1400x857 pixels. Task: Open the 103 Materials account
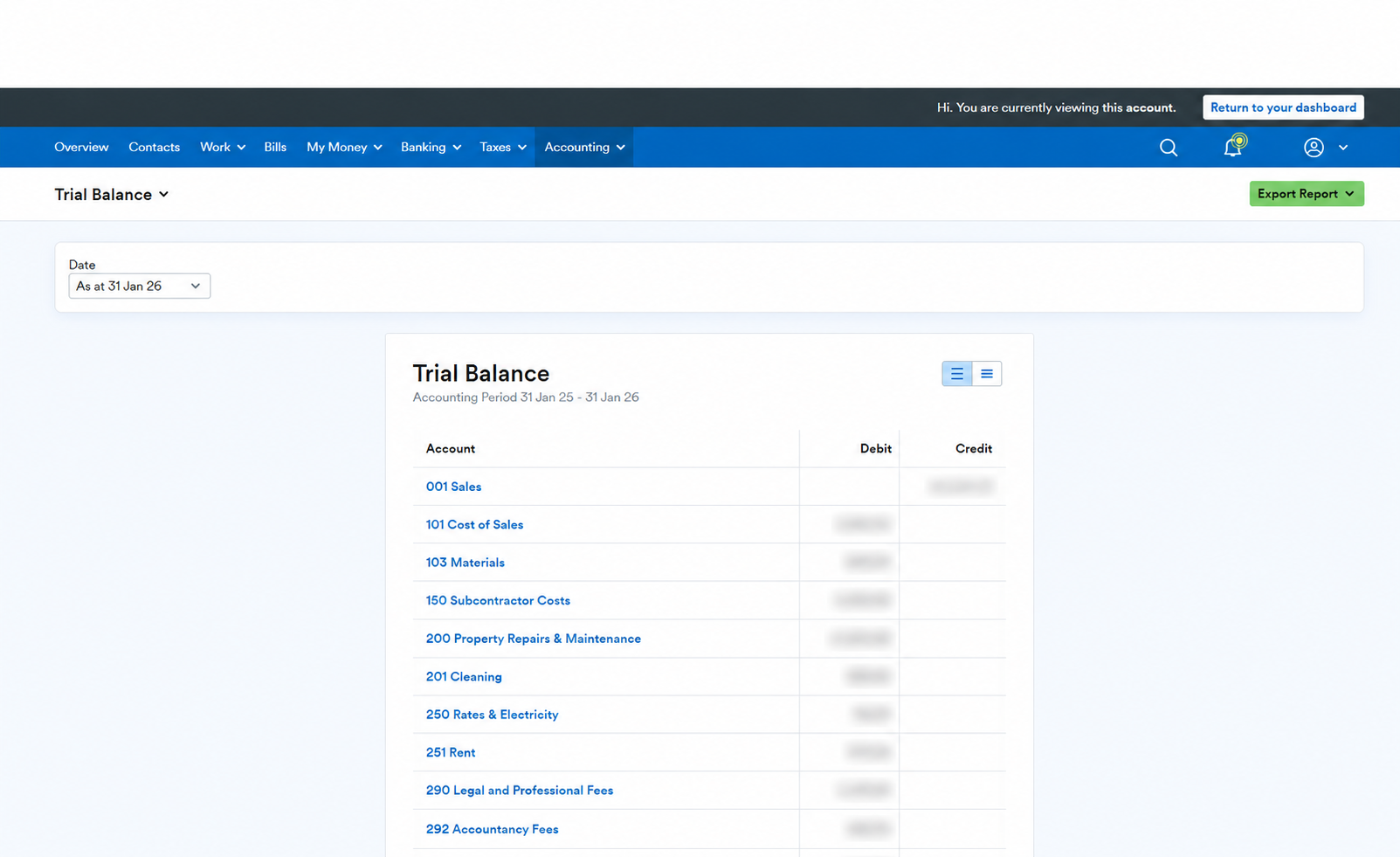click(465, 563)
